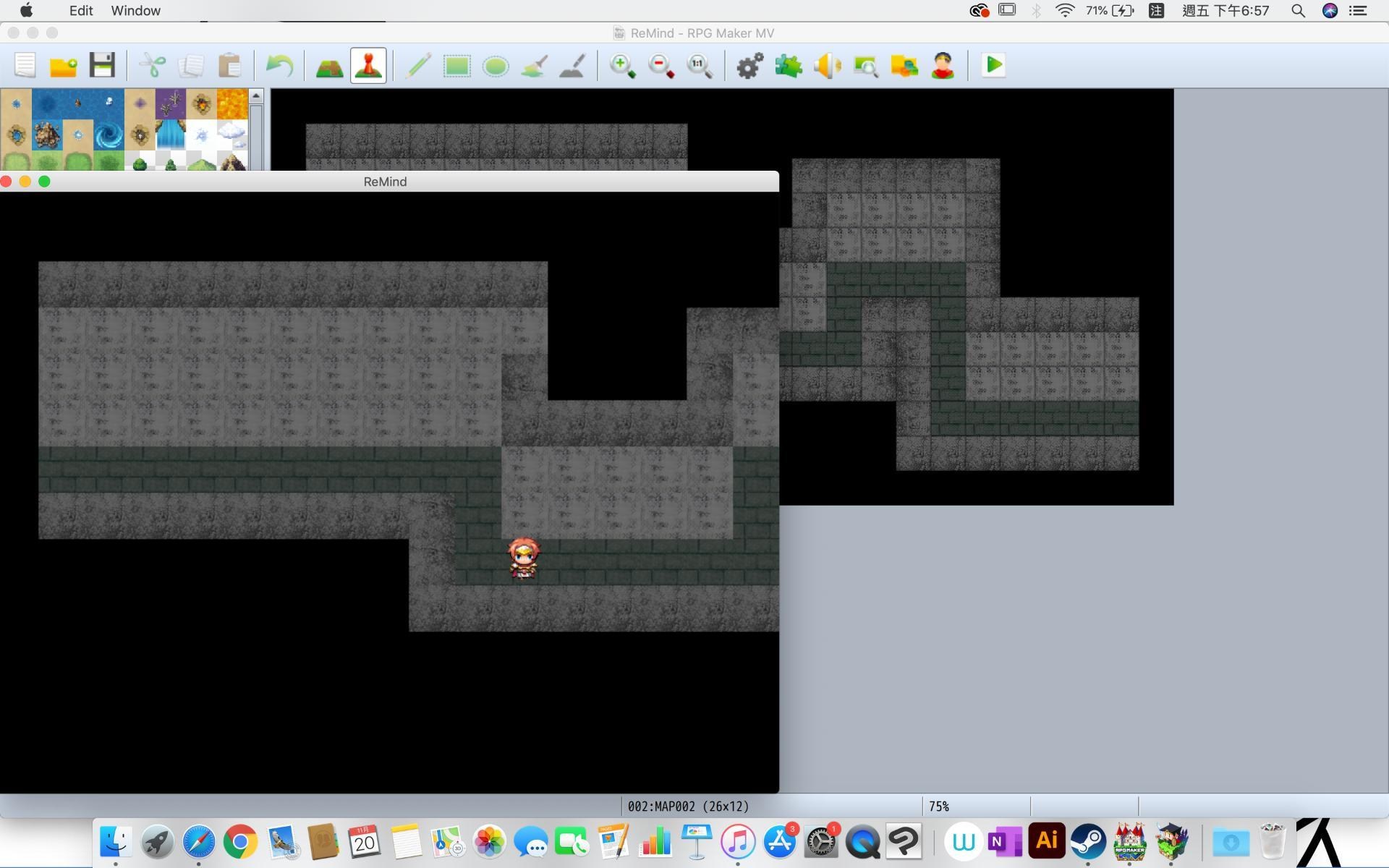The width and height of the screenshot is (1389, 868).
Task: Click the "ReMind - RPG Maker MV" window title
Action: point(702,33)
